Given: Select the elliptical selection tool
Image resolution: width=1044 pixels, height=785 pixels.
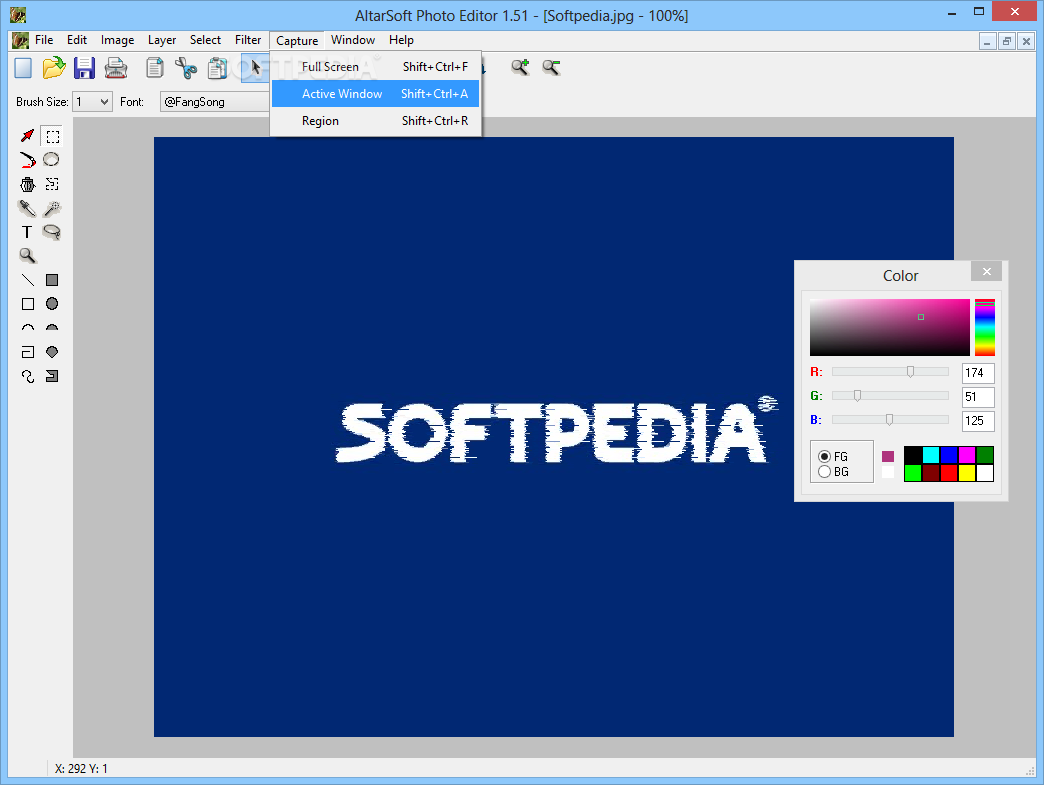Looking at the screenshot, I should pyautogui.click(x=51, y=160).
